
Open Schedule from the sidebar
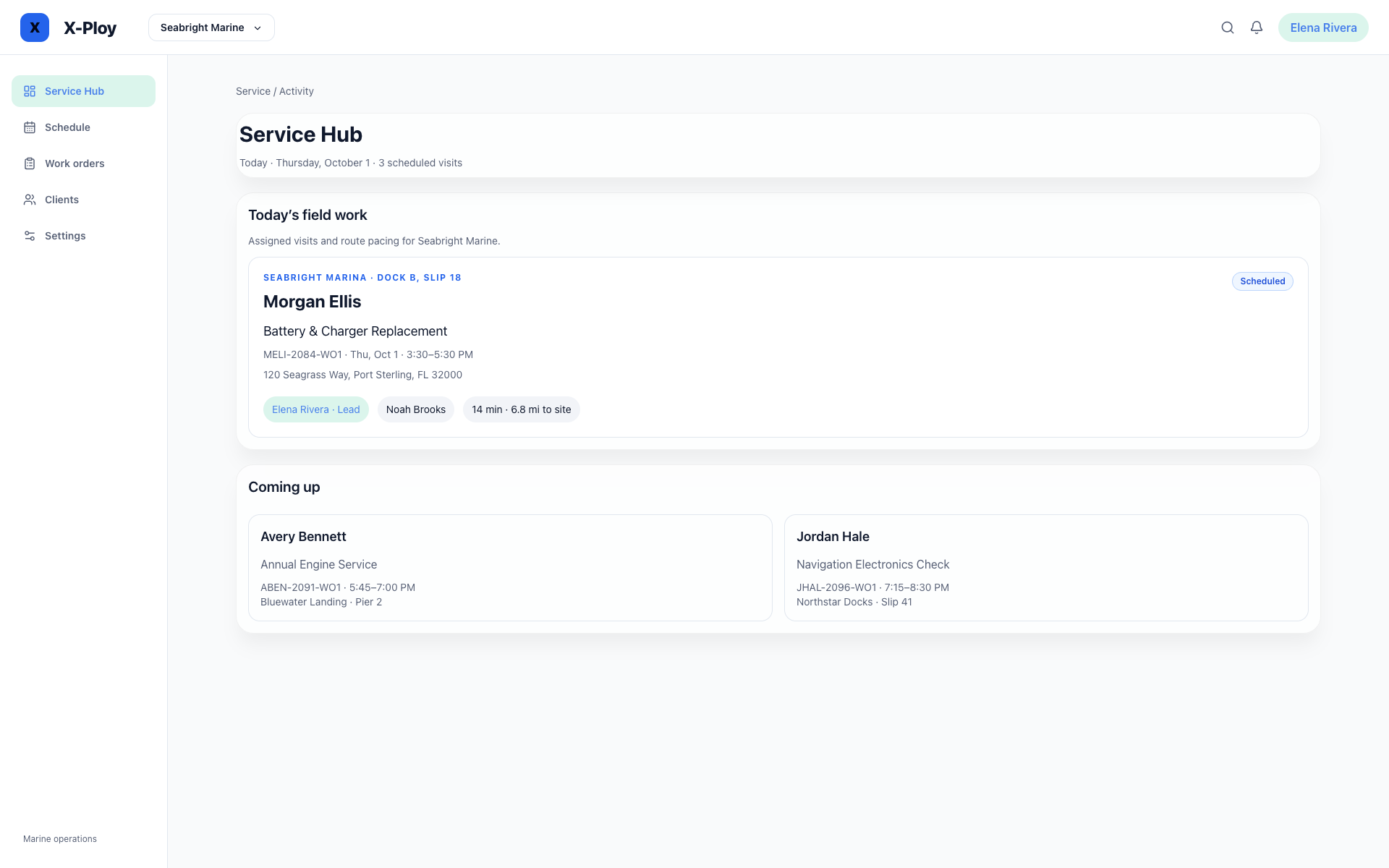click(x=83, y=127)
